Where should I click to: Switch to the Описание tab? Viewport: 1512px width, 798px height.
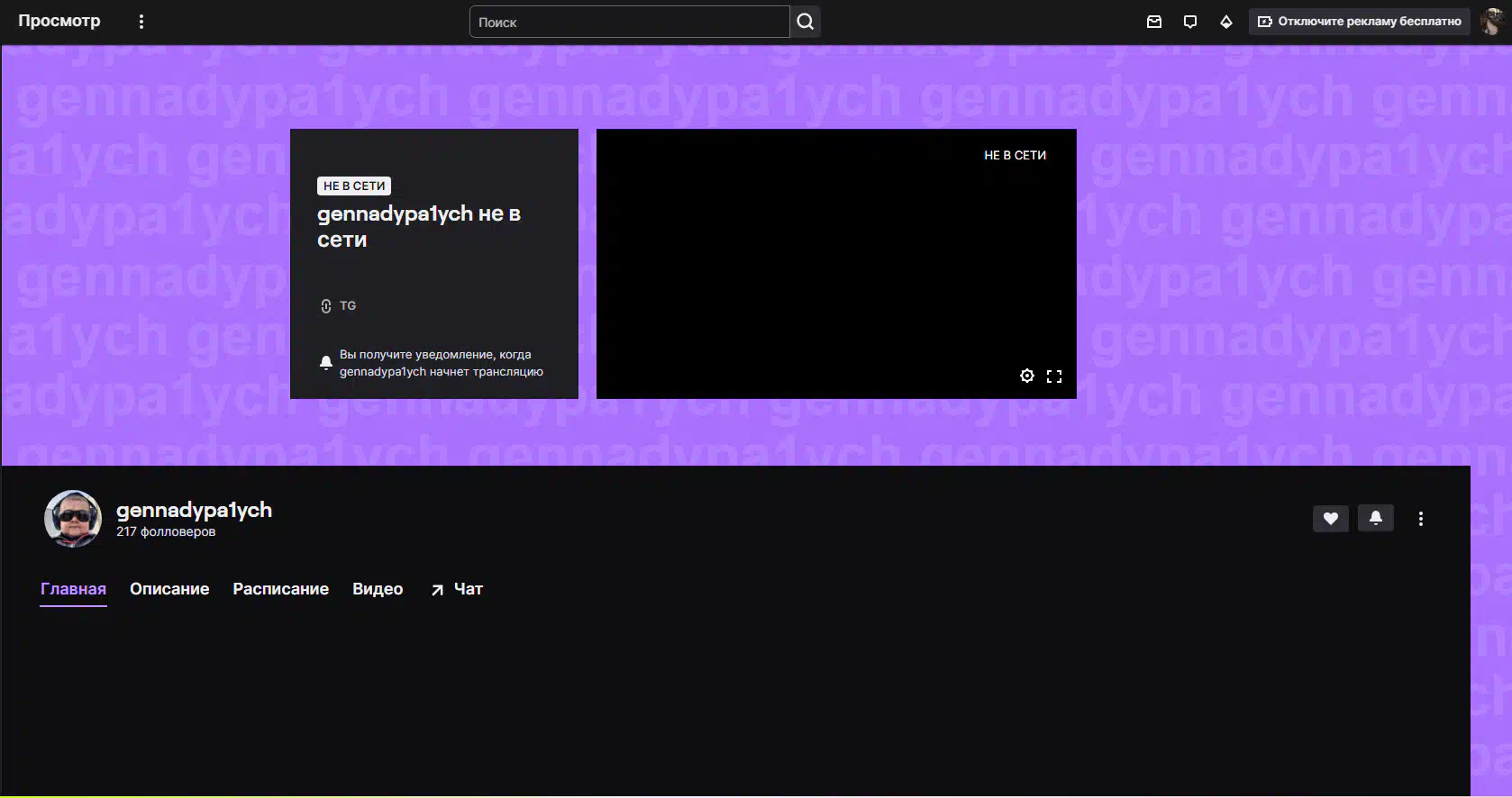pyautogui.click(x=169, y=589)
